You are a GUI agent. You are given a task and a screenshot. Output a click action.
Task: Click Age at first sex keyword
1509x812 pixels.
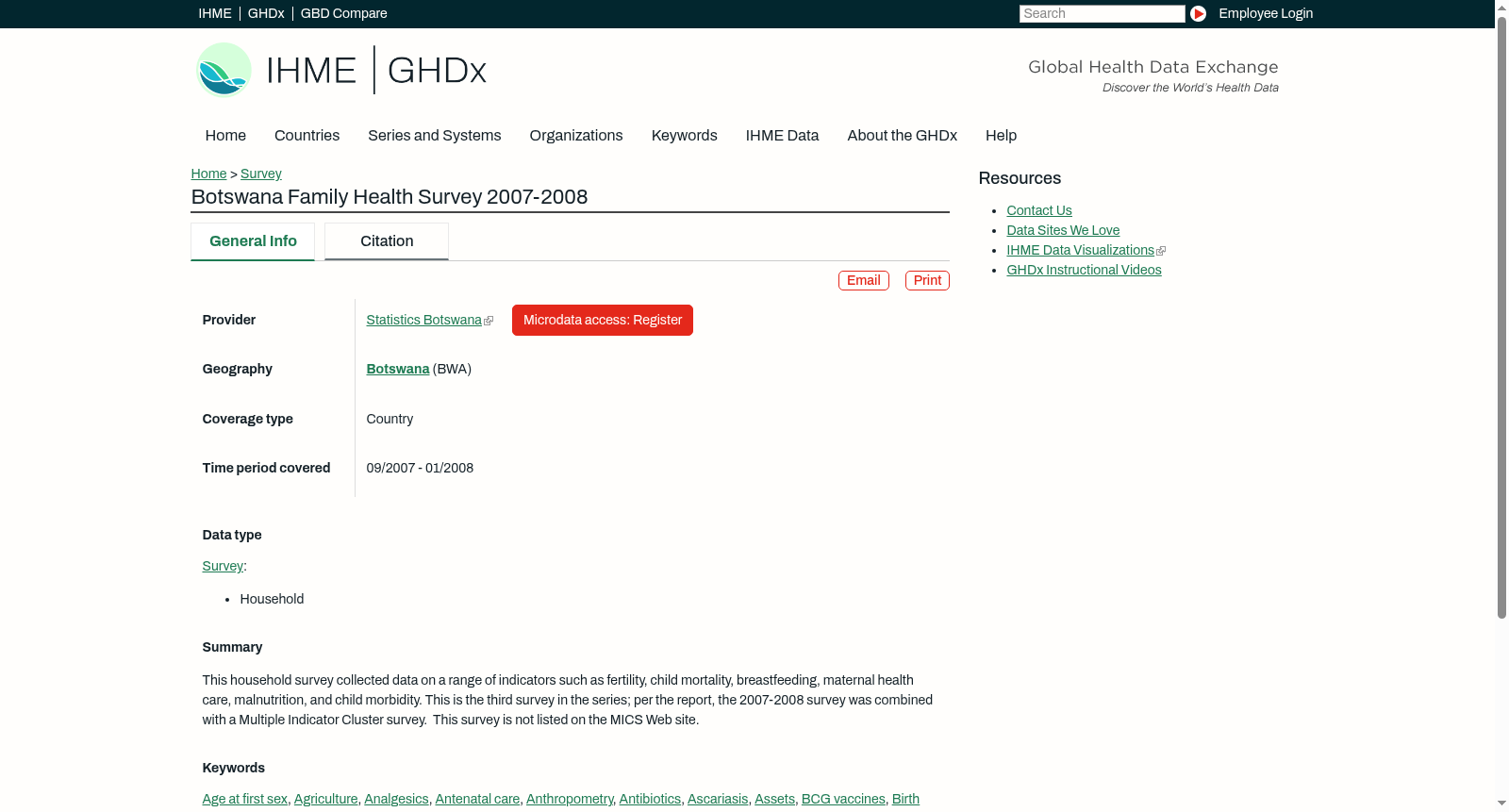(245, 799)
